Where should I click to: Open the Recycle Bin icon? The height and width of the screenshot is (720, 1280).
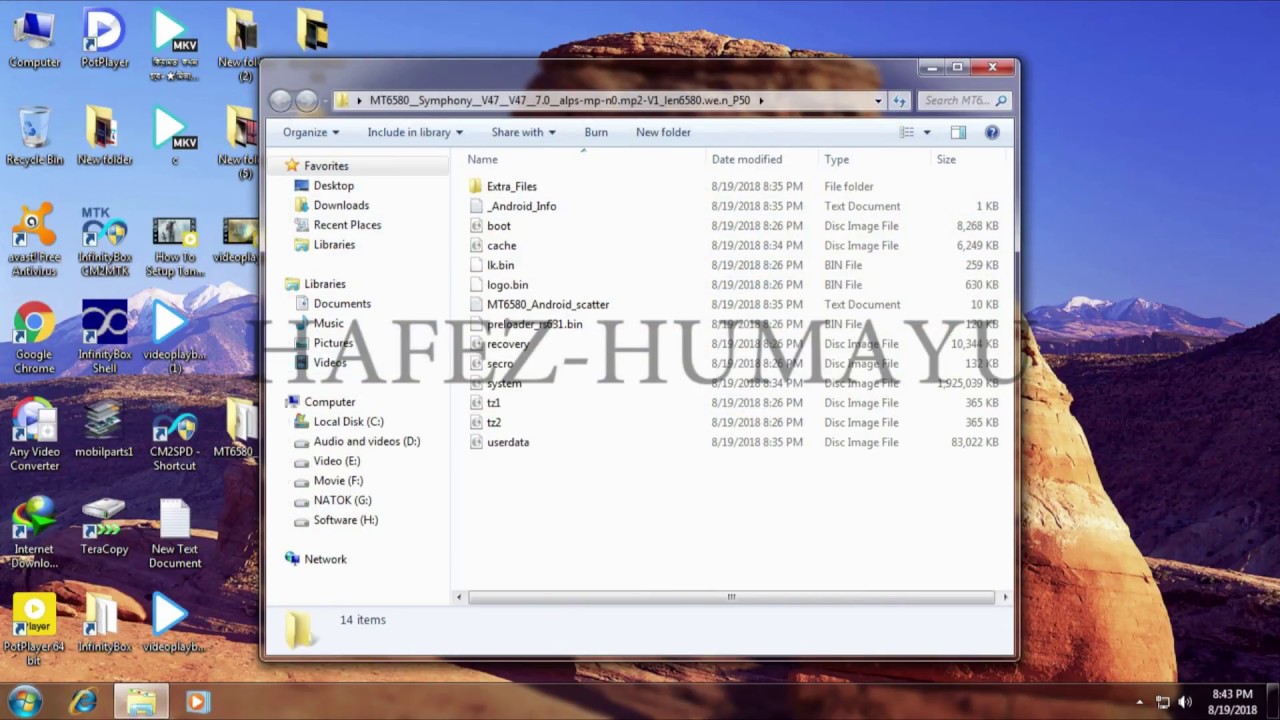pyautogui.click(x=34, y=137)
